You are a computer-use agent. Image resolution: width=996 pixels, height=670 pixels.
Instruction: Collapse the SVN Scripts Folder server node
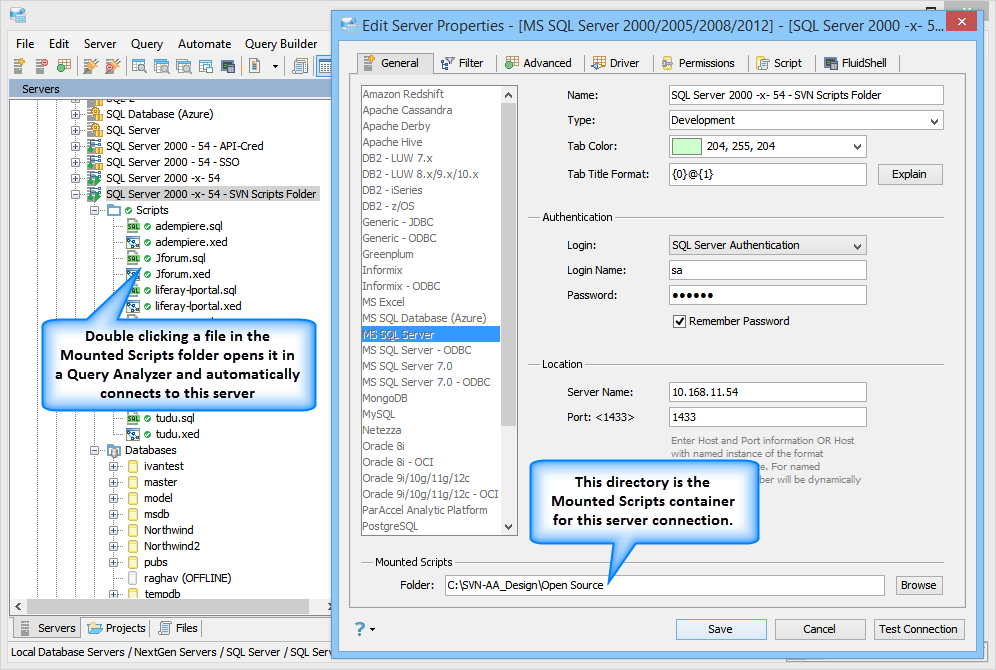pyautogui.click(x=76, y=194)
